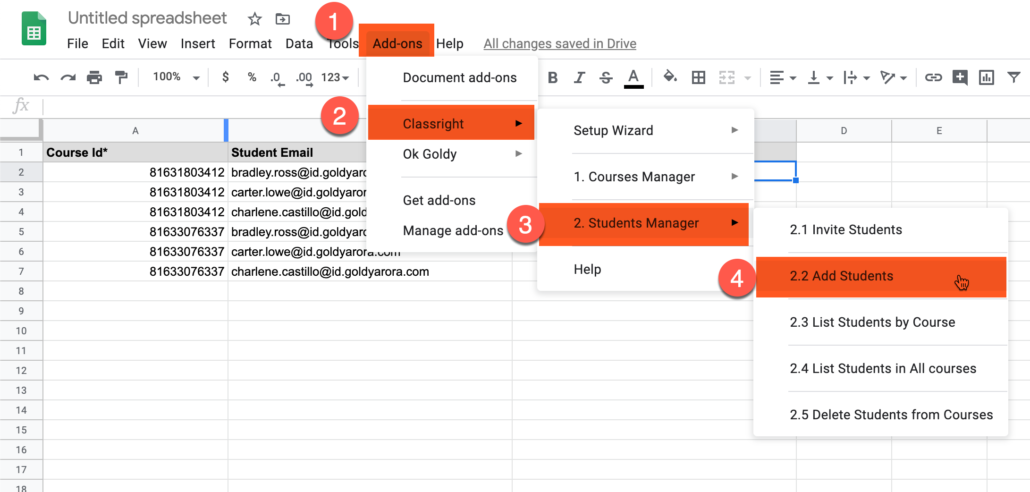Open the zoom 100% dropdown
Viewport: 1030px width, 492px height.
point(175,77)
